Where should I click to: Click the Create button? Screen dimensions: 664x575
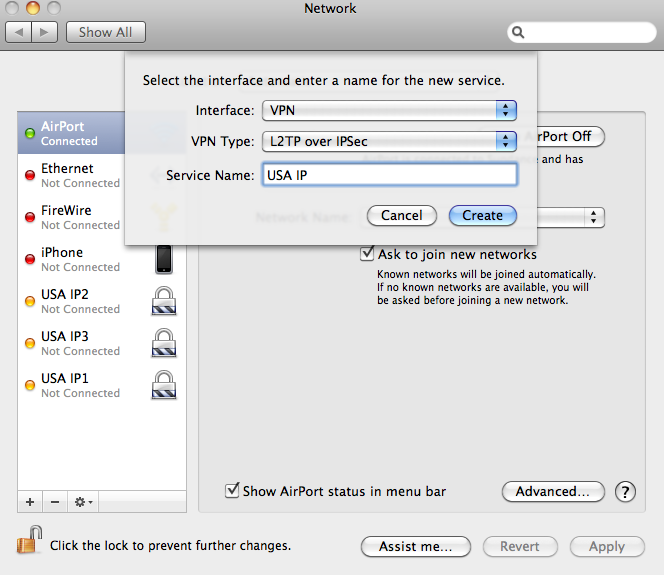coord(483,215)
